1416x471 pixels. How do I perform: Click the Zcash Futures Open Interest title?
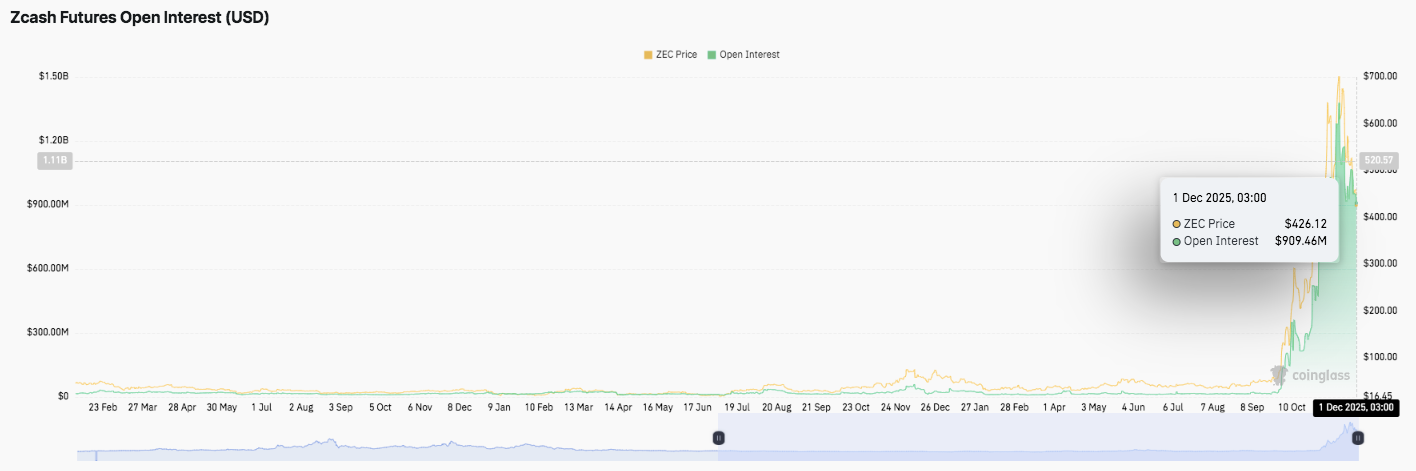139,18
